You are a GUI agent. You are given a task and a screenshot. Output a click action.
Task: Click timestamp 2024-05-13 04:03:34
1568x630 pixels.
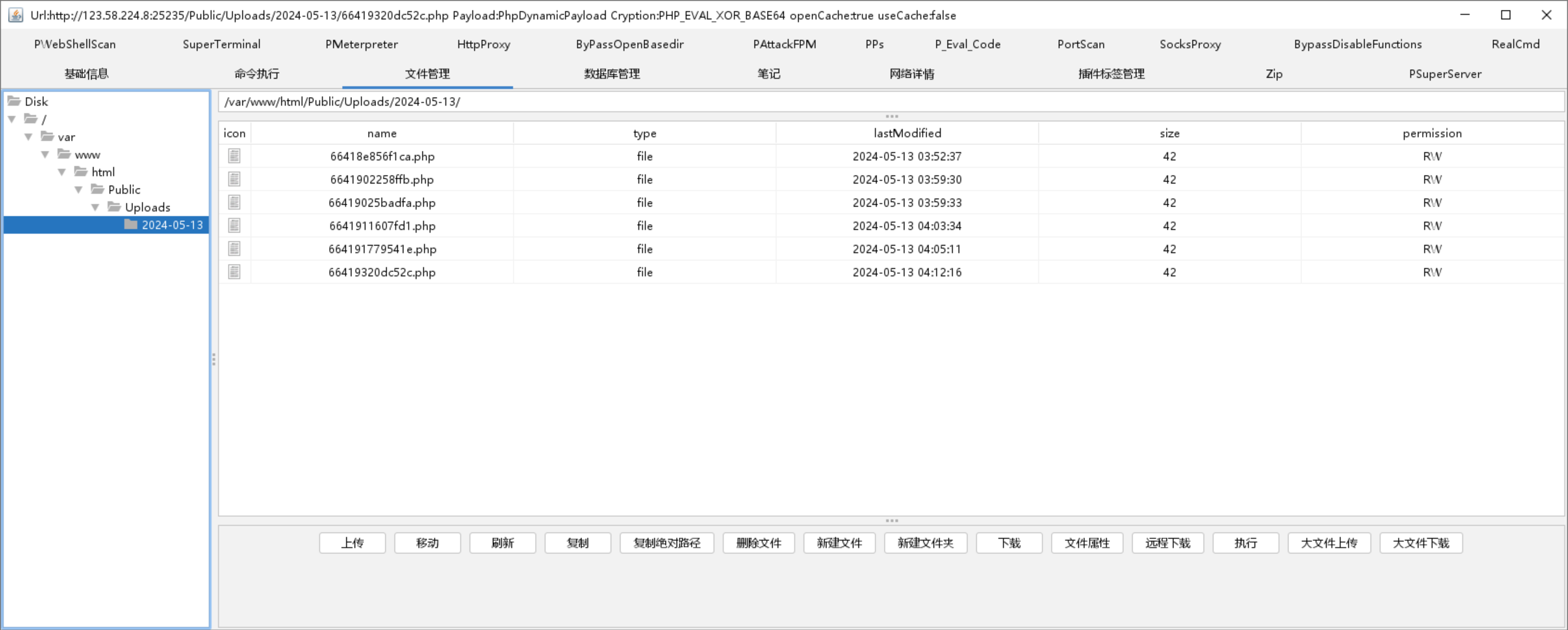[907, 226]
